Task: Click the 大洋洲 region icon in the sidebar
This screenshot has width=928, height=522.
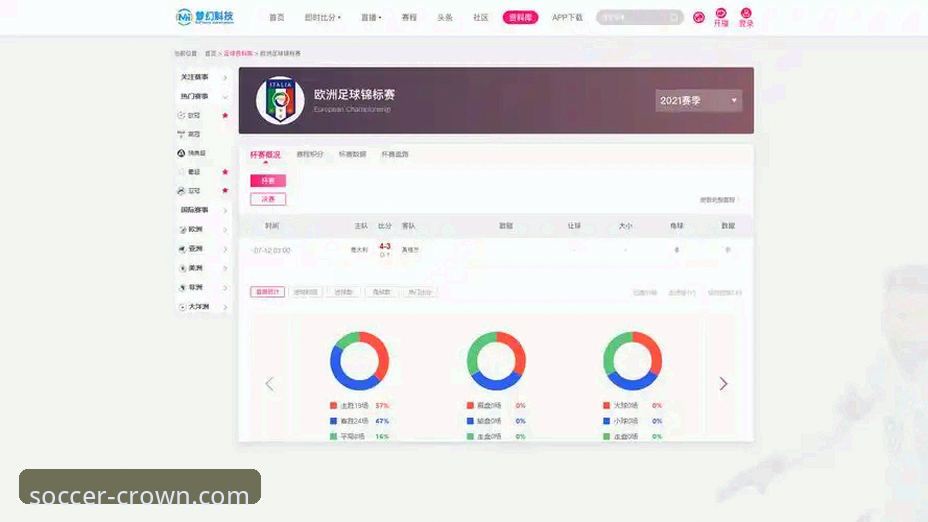Action: 183,307
